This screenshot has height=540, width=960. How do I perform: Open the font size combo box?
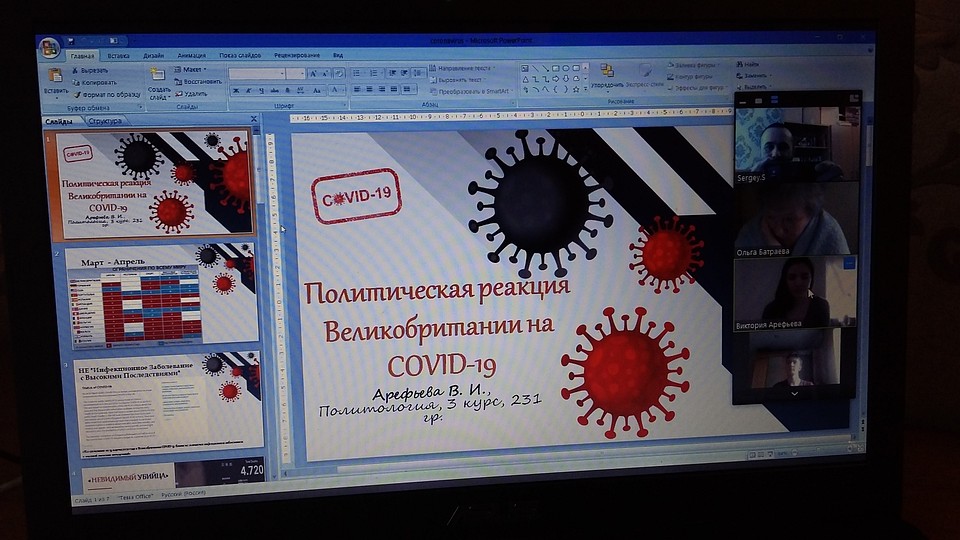coord(295,73)
